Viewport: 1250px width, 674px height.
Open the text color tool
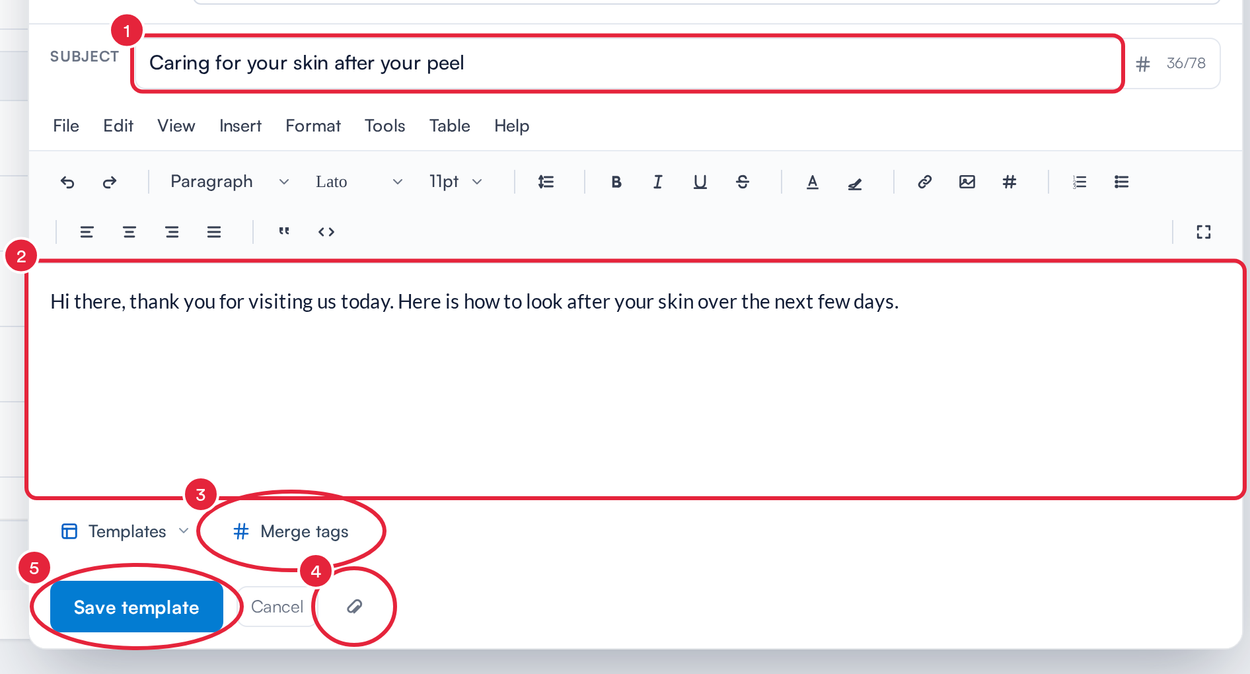(812, 182)
